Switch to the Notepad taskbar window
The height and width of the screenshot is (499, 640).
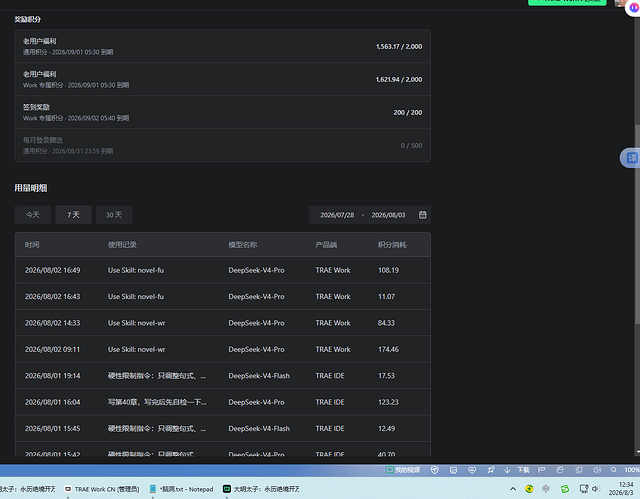[x=182, y=489]
